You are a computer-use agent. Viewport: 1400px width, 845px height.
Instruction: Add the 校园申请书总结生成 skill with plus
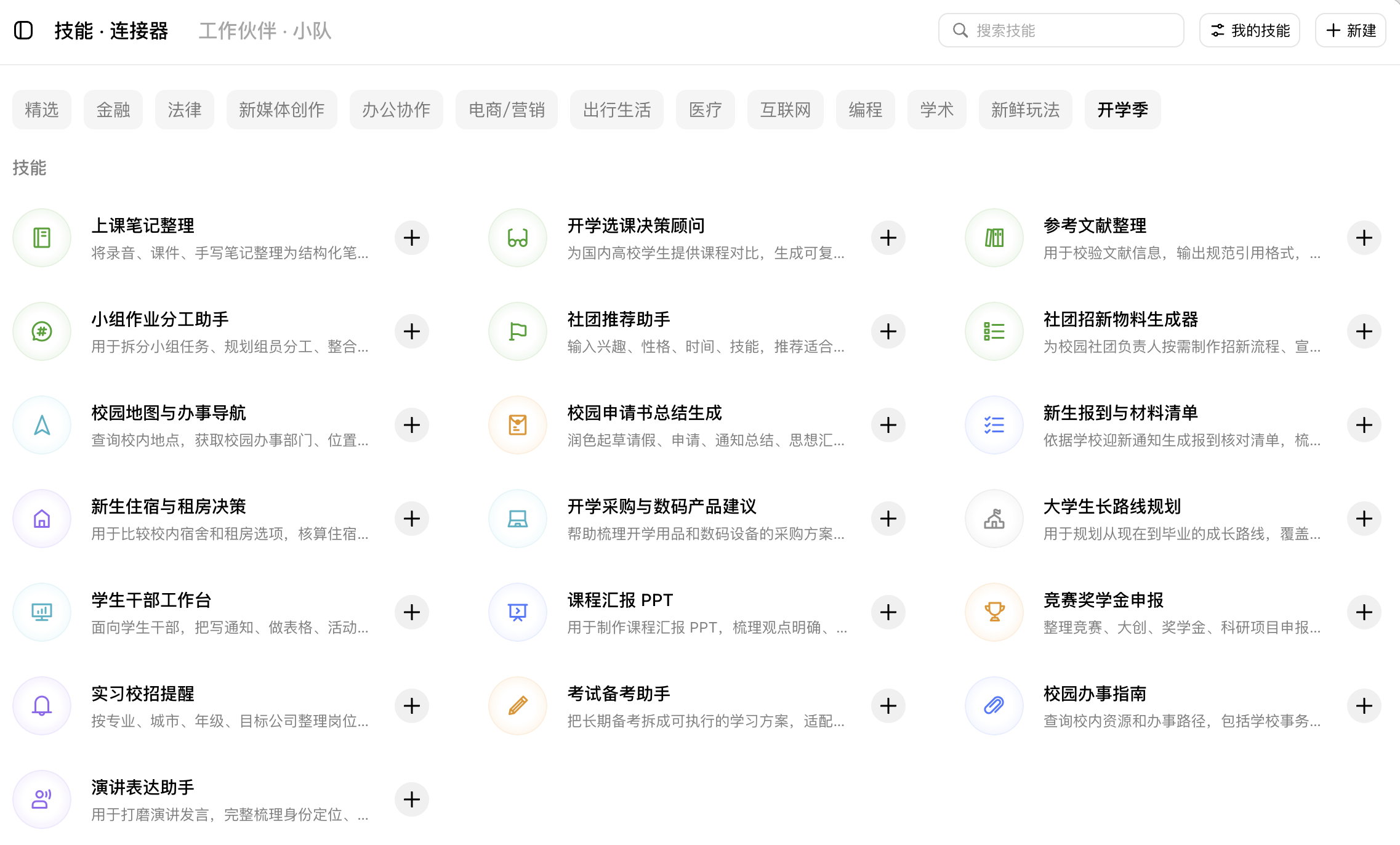[888, 425]
